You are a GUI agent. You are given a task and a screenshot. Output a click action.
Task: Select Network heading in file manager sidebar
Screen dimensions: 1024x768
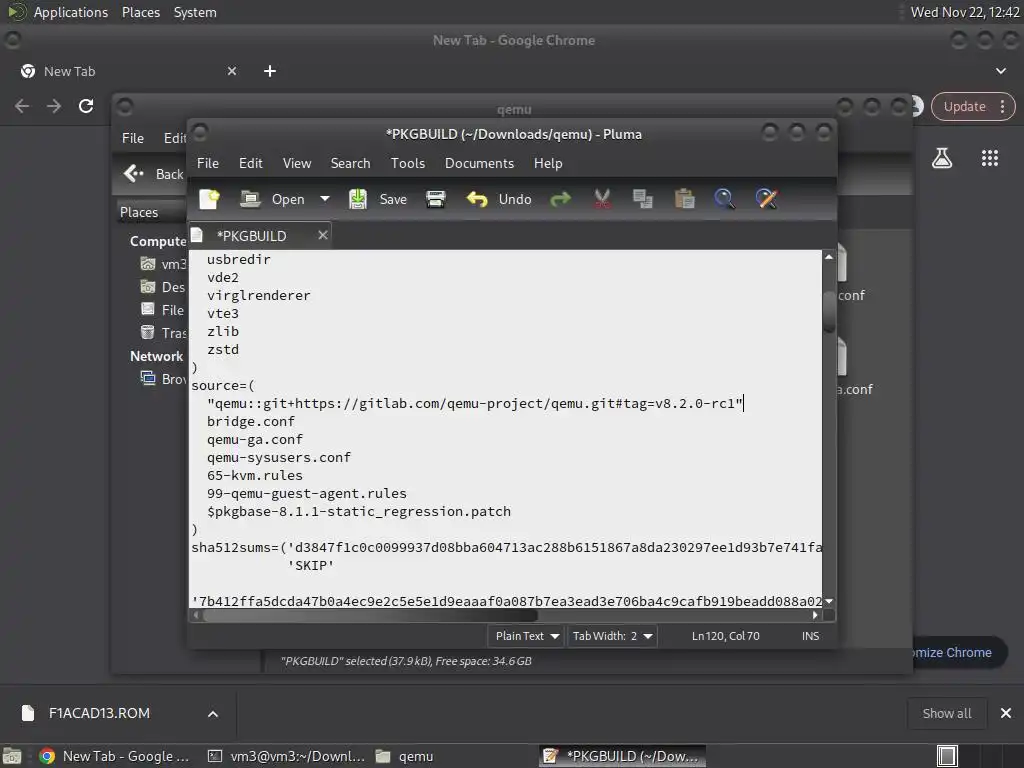point(156,357)
